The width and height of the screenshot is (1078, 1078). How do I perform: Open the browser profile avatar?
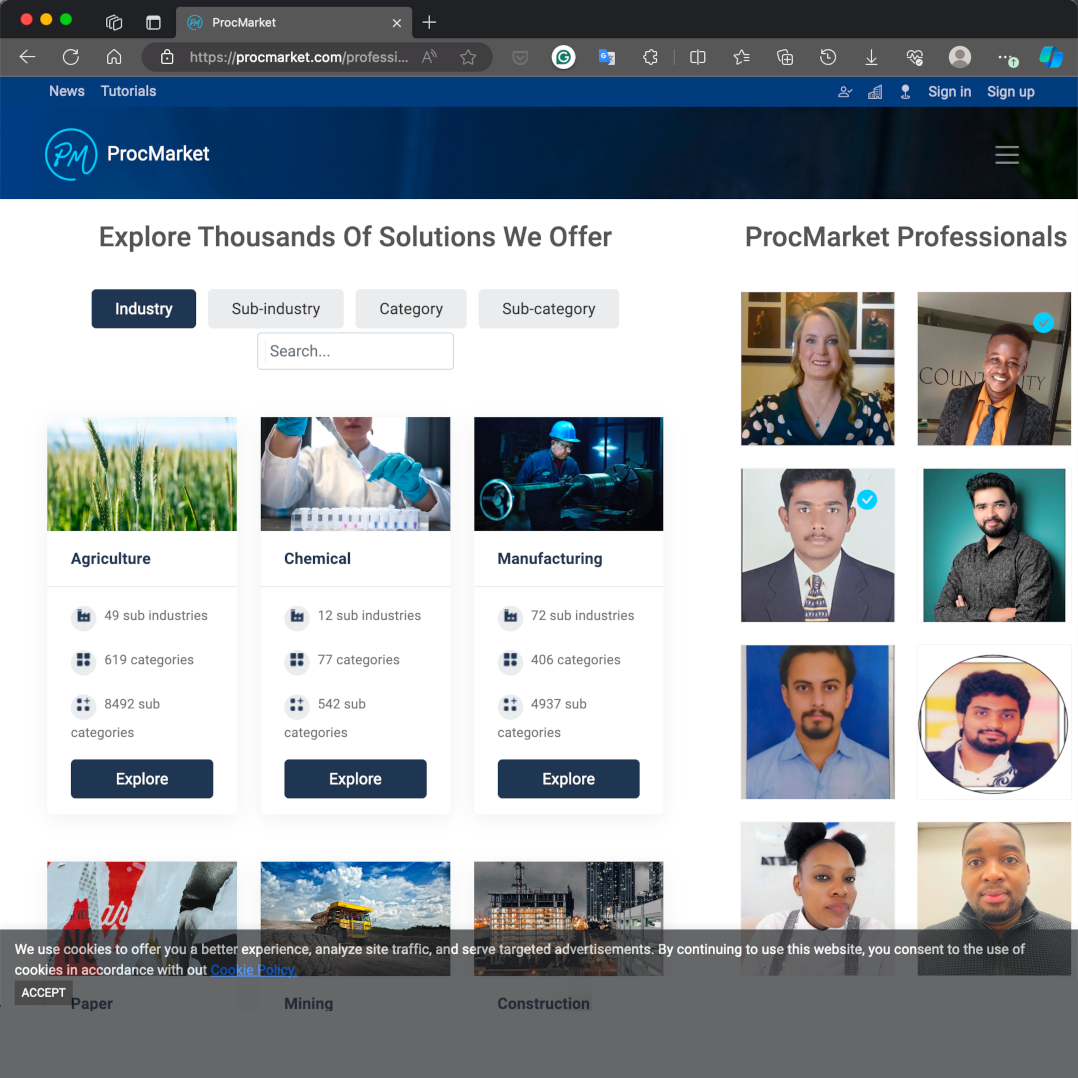coord(960,57)
